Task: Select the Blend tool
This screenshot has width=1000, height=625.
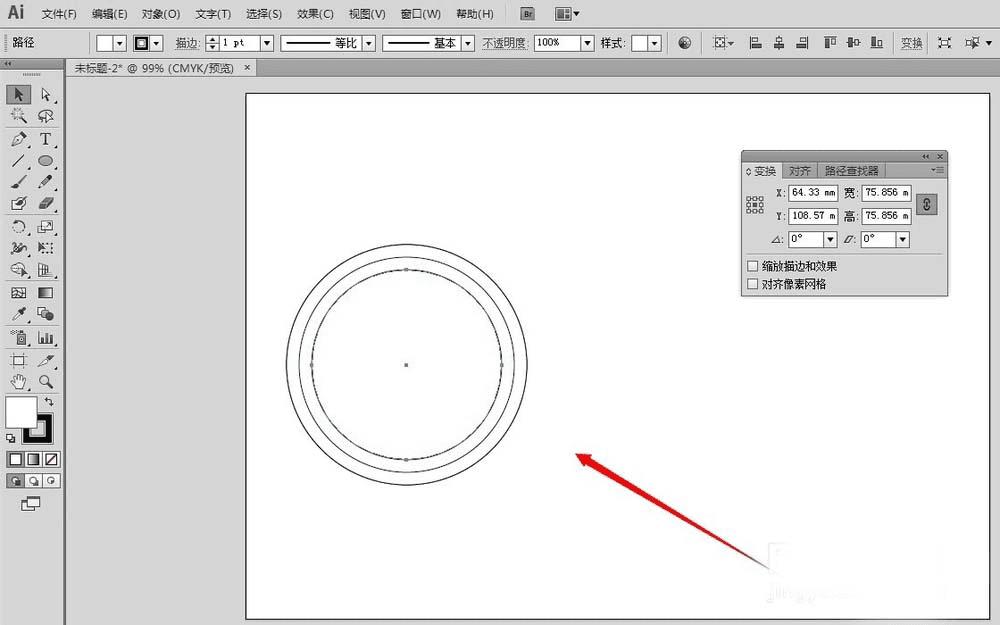Action: pos(45,314)
